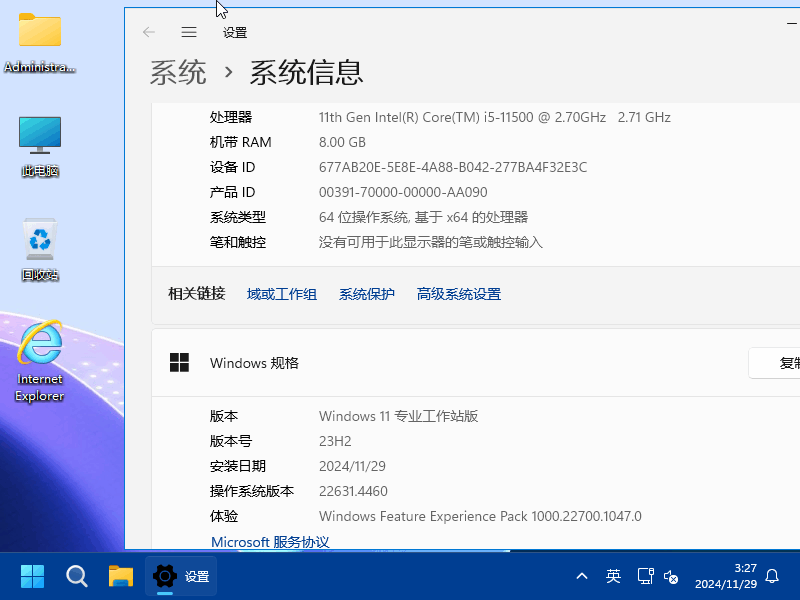The height and width of the screenshot is (600, 800).
Task: Select the 此电脑 desktop icon
Action: click(x=40, y=147)
